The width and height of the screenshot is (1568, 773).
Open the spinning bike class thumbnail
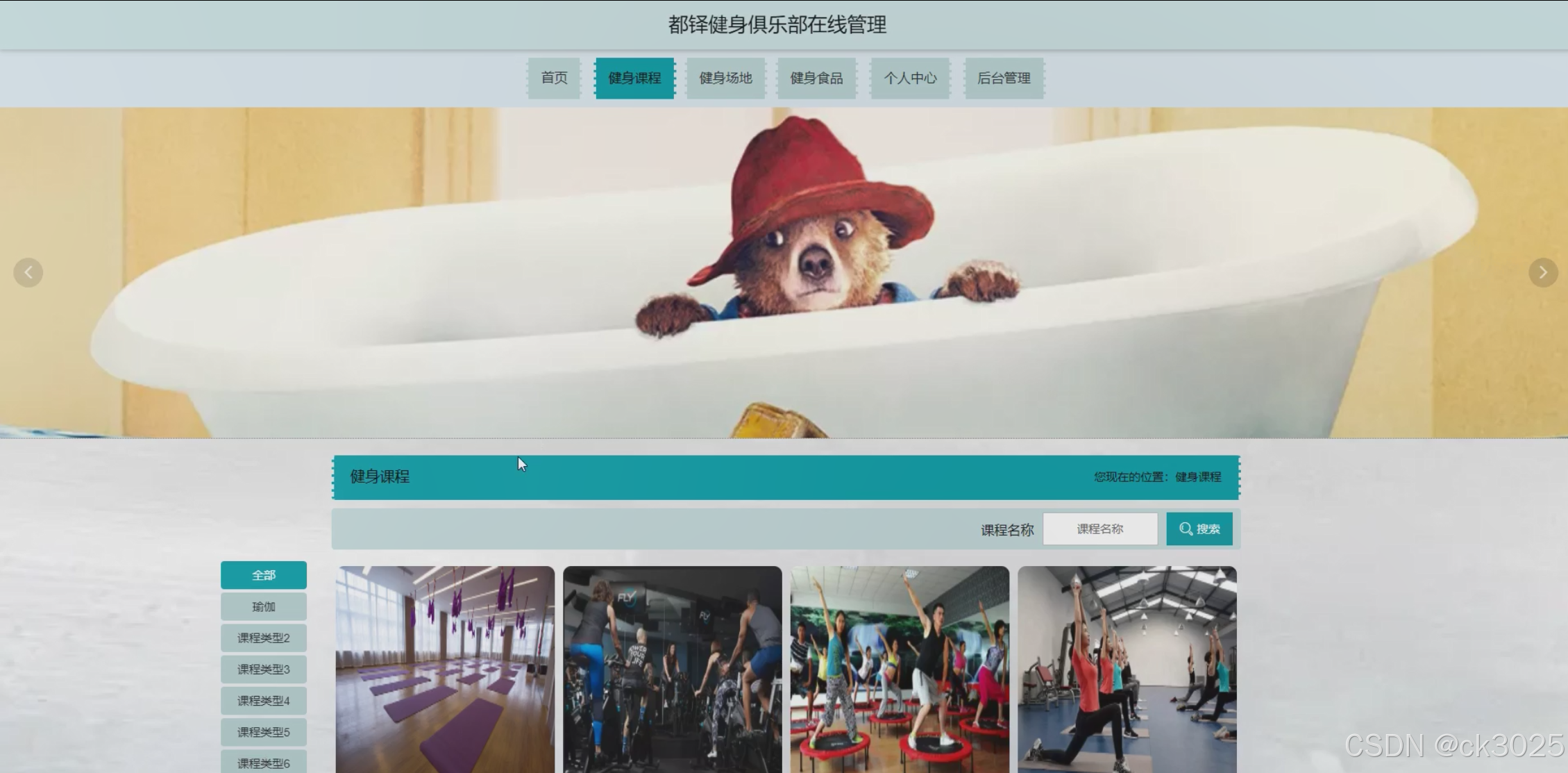pos(672,669)
